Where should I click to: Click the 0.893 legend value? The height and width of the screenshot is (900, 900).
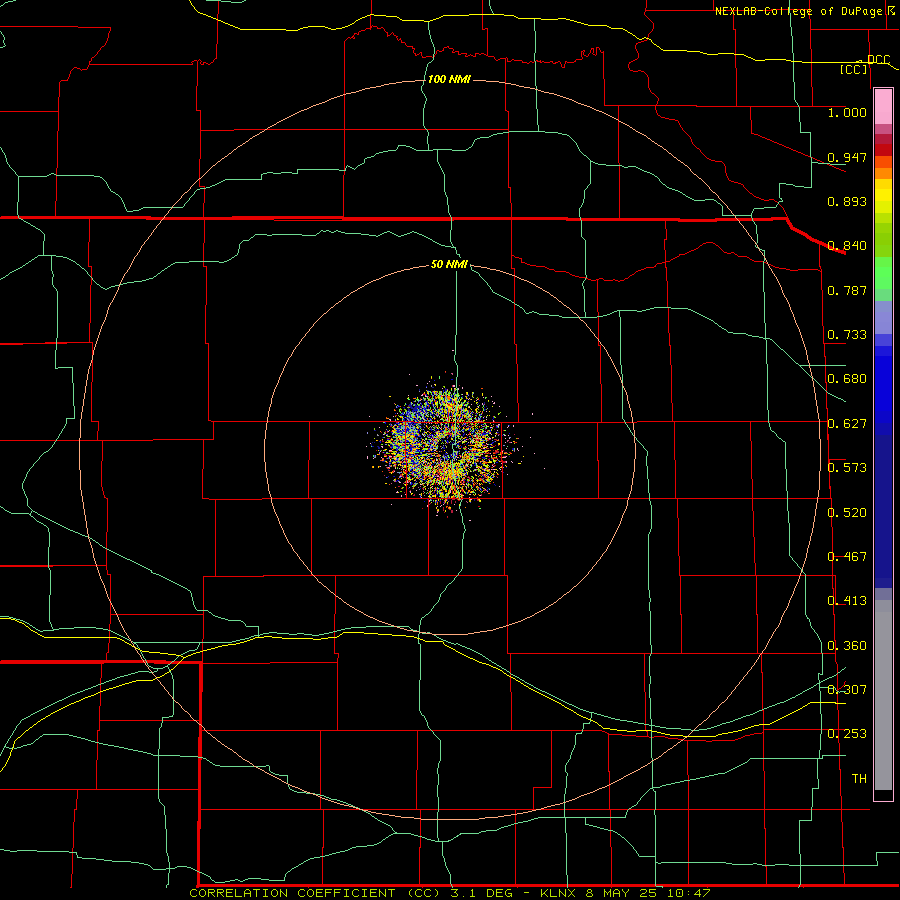847,201
